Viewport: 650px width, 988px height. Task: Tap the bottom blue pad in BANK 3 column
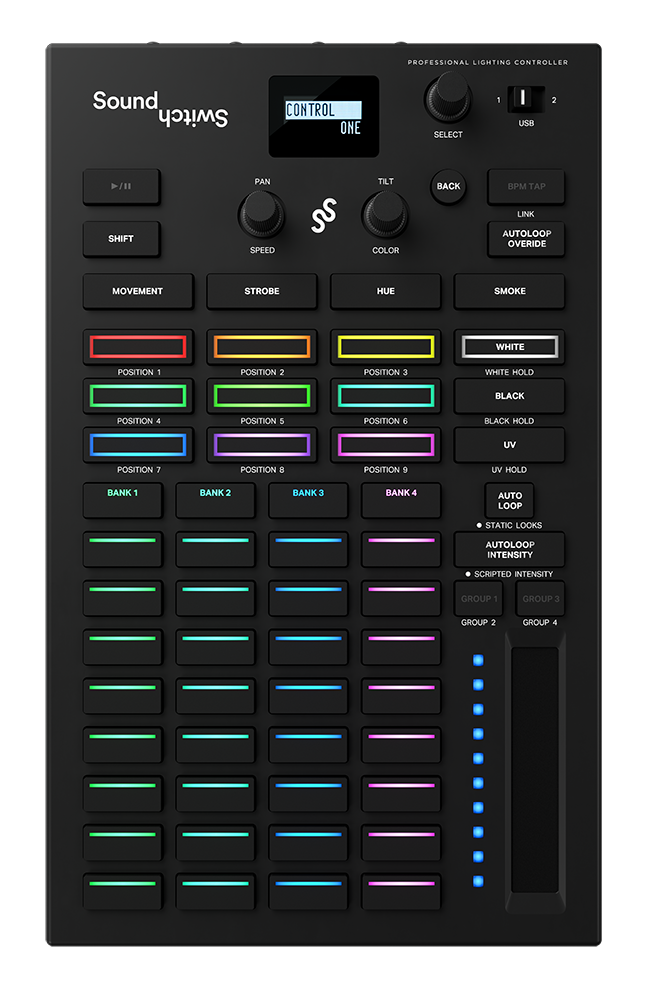pyautogui.click(x=308, y=893)
